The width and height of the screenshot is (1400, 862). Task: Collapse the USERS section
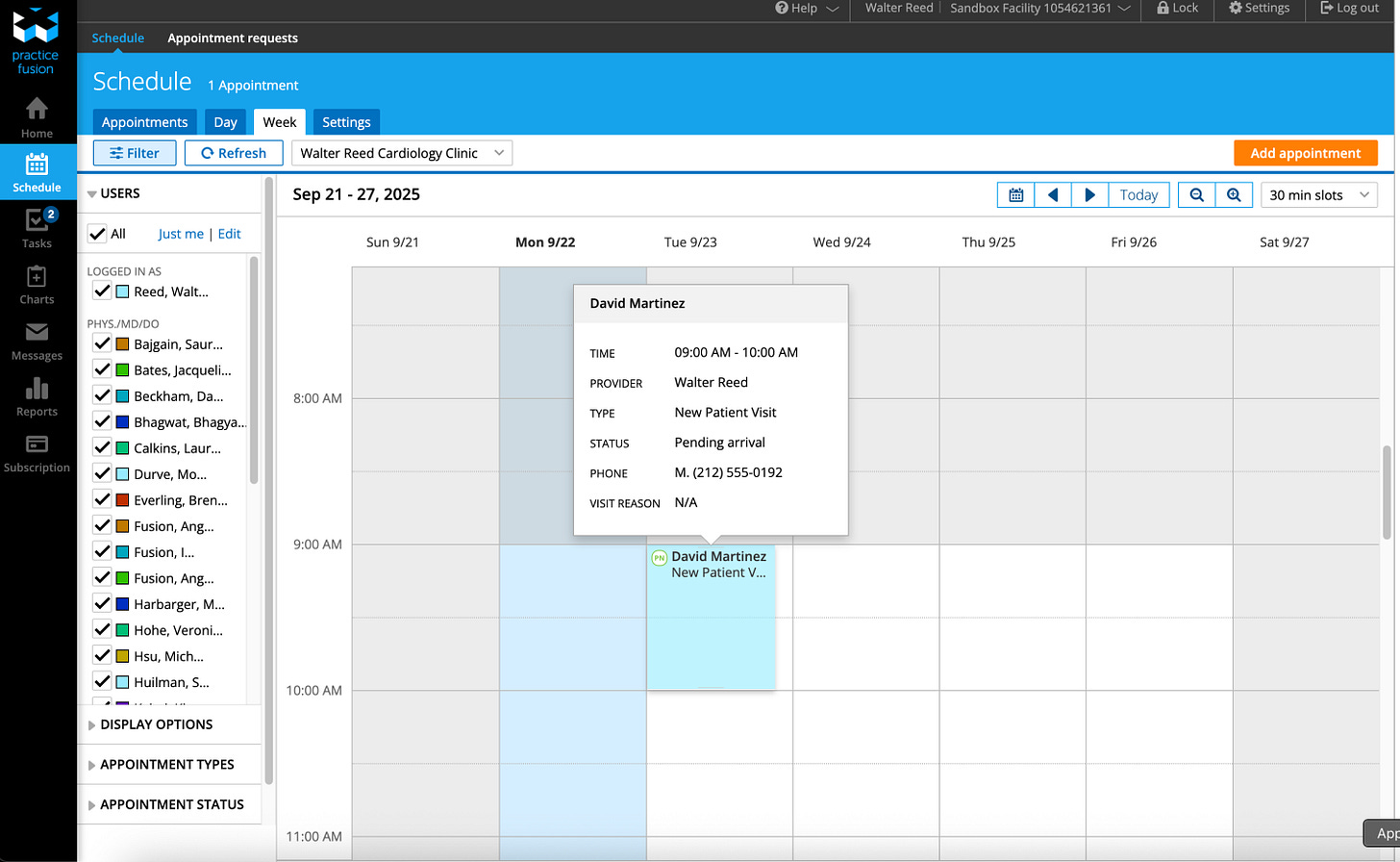(112, 193)
